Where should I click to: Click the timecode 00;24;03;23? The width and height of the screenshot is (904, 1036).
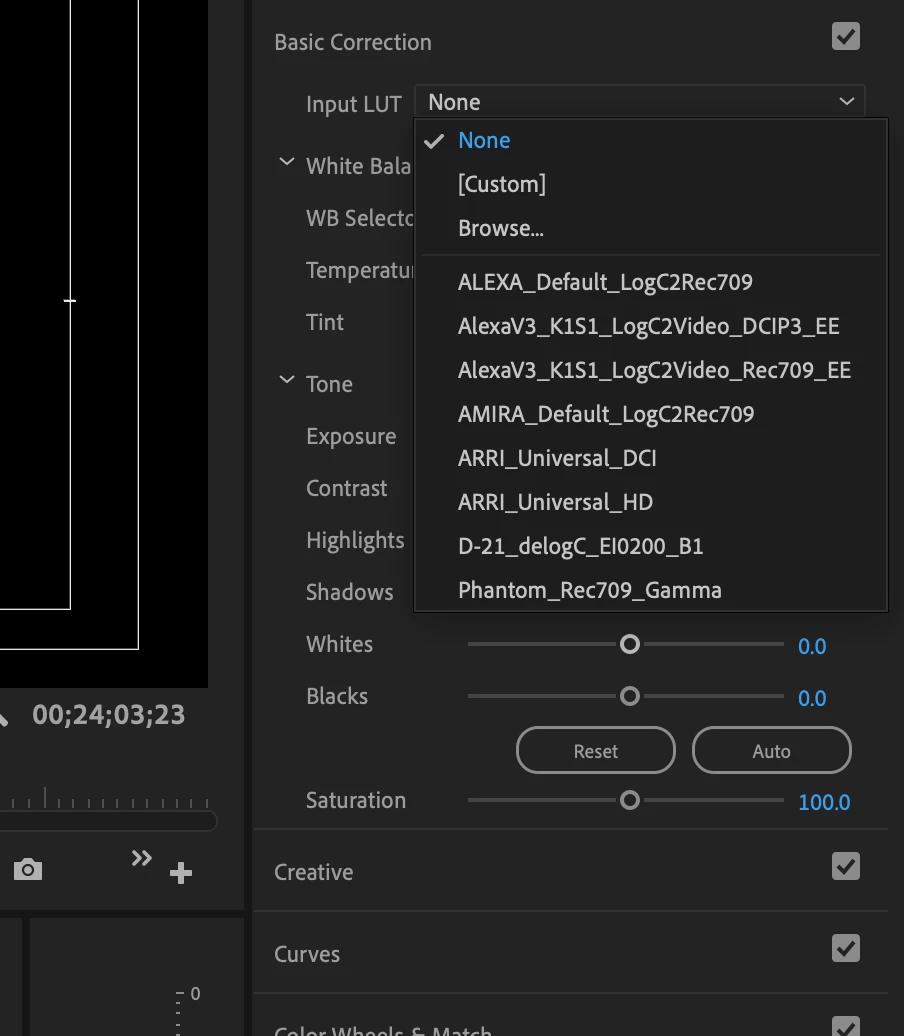pyautogui.click(x=108, y=715)
